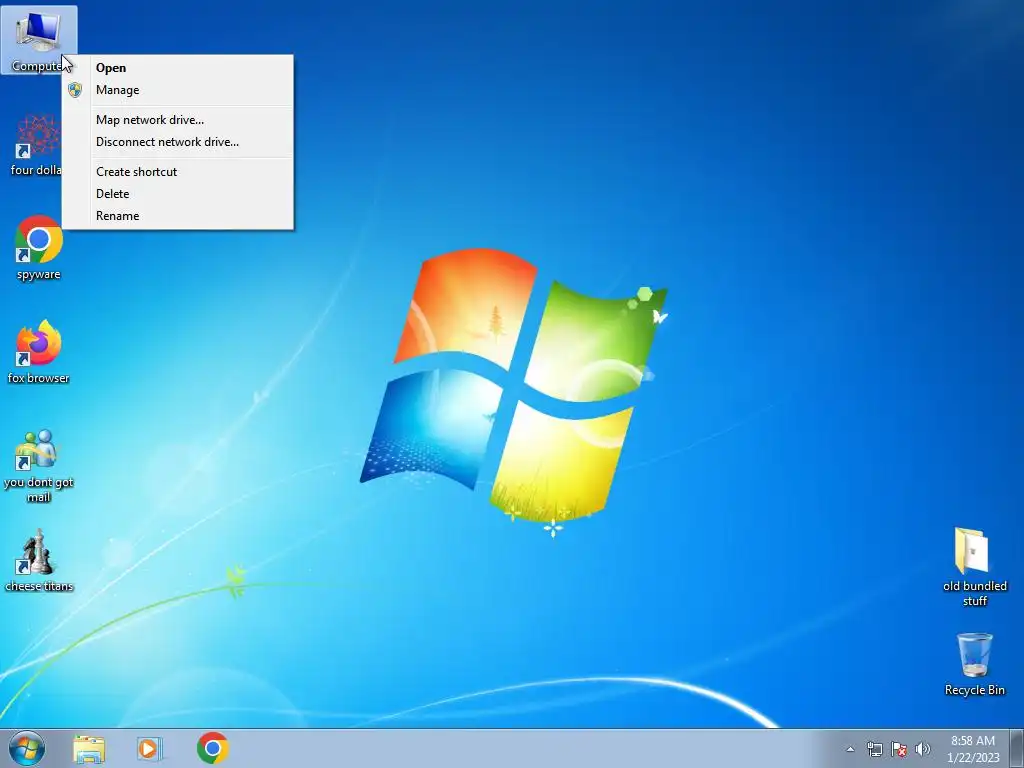1024x768 pixels.
Task: Choose Disconnect network drive... option
Action: [178, 142]
